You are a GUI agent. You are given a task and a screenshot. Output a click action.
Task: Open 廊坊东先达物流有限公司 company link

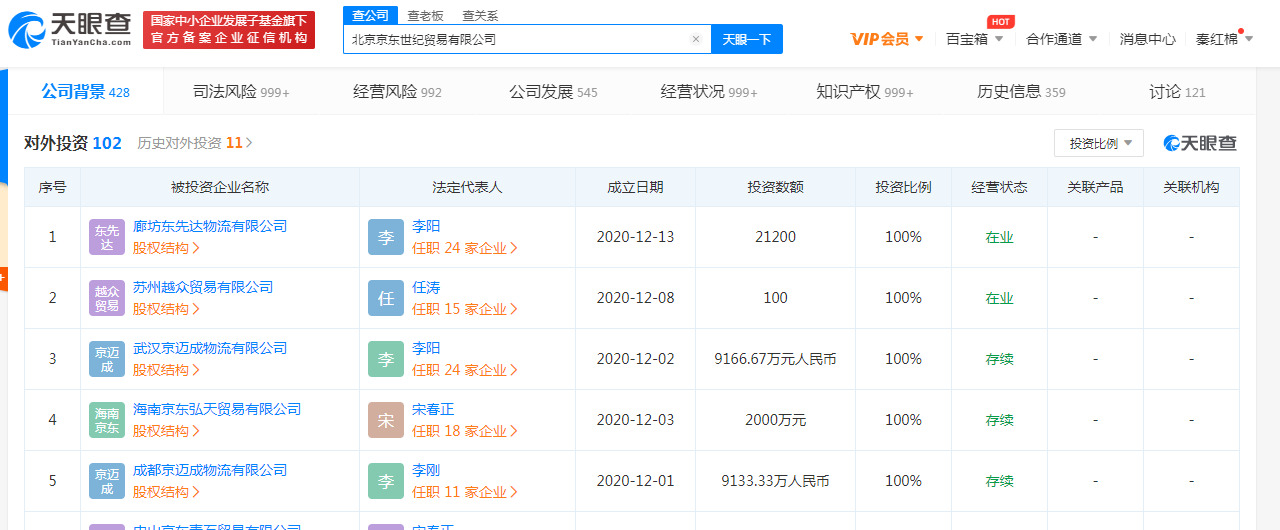210,226
